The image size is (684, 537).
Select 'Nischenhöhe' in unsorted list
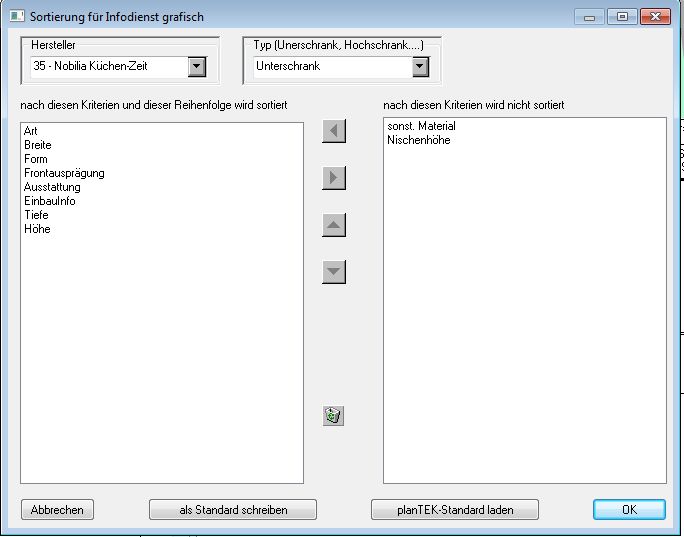coord(418,140)
